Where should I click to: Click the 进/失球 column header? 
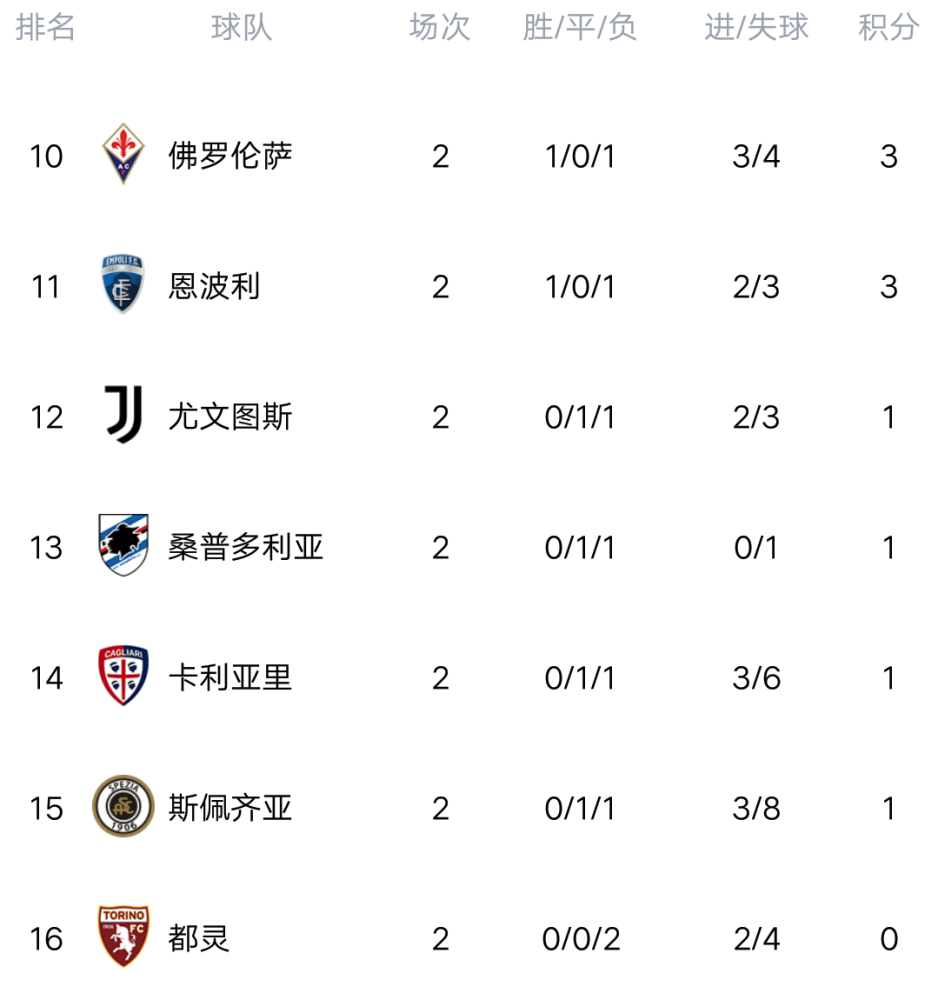(756, 27)
